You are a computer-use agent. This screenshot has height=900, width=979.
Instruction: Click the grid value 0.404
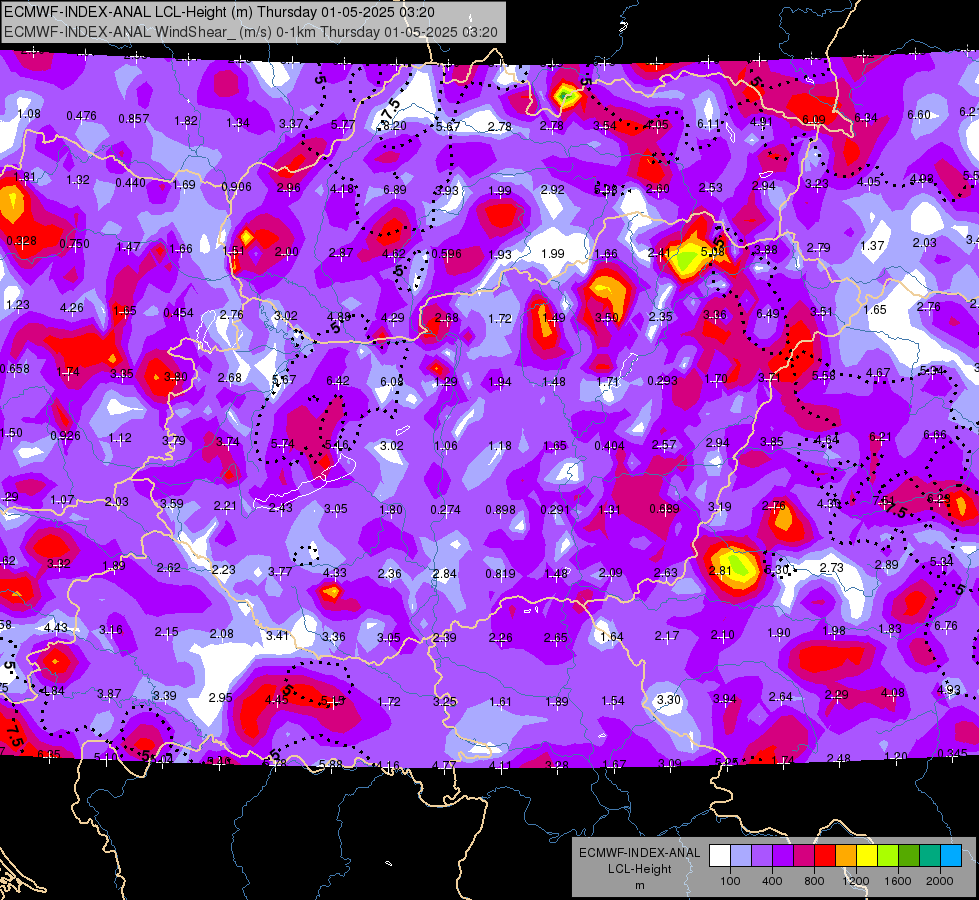609,445
